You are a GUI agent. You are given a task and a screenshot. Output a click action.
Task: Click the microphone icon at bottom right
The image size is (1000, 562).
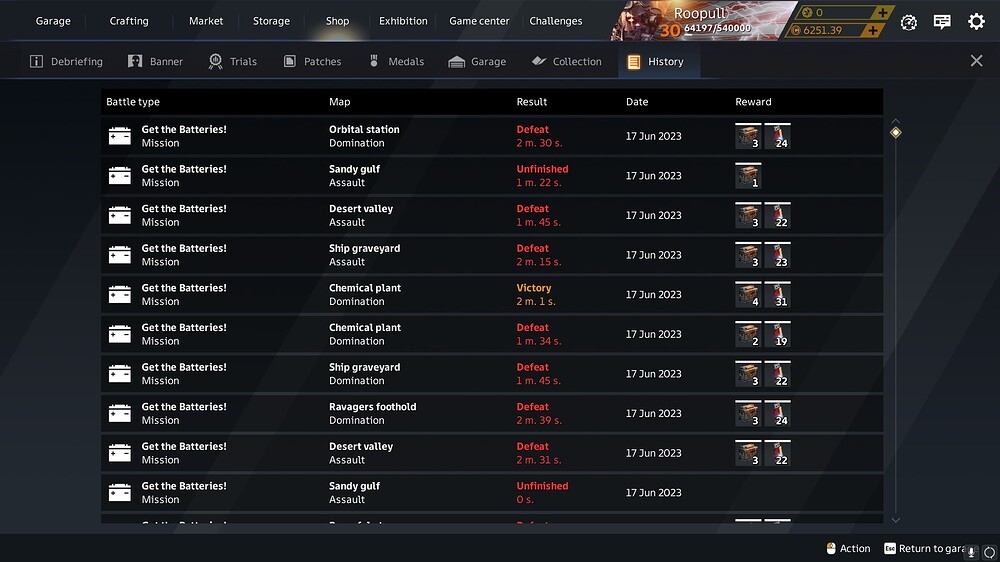point(971,552)
